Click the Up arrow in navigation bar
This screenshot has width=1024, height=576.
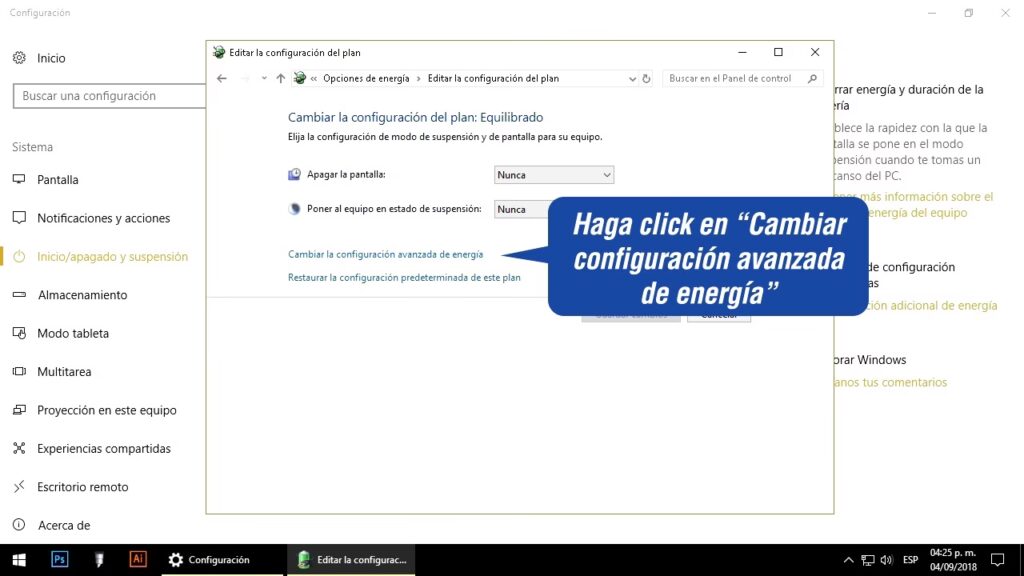coord(281,78)
